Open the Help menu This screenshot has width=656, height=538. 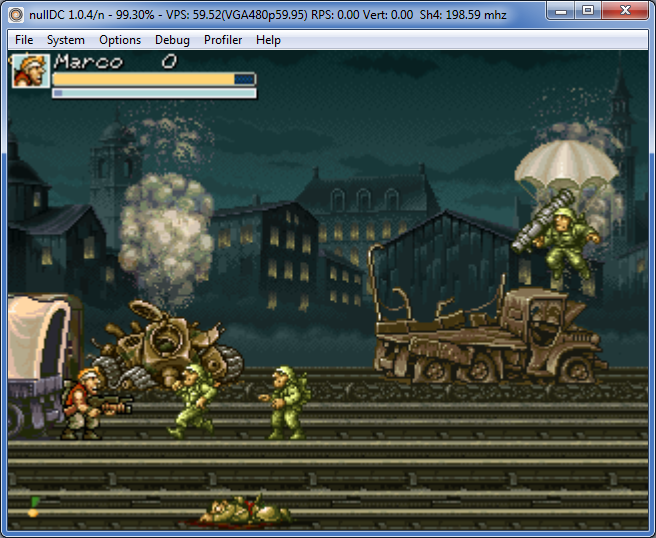click(x=268, y=40)
